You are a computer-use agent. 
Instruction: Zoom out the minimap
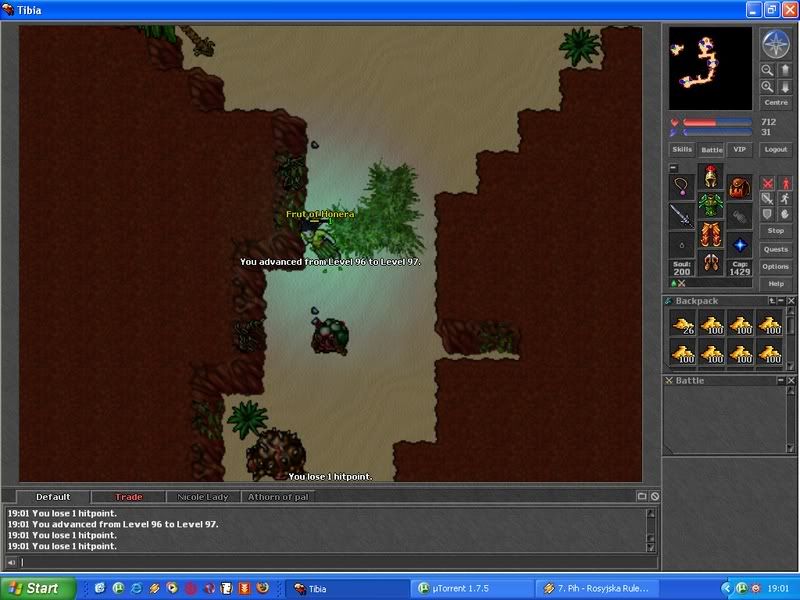tap(767, 70)
